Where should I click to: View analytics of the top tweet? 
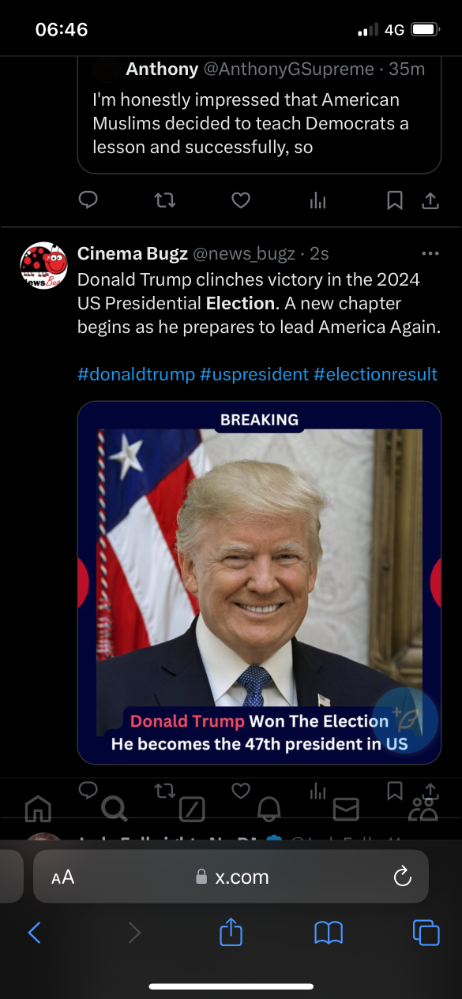point(317,201)
